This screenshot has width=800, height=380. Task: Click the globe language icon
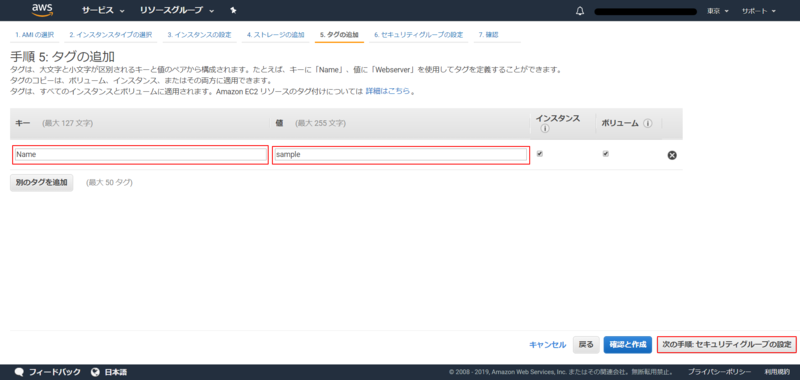pyautogui.click(x=95, y=372)
